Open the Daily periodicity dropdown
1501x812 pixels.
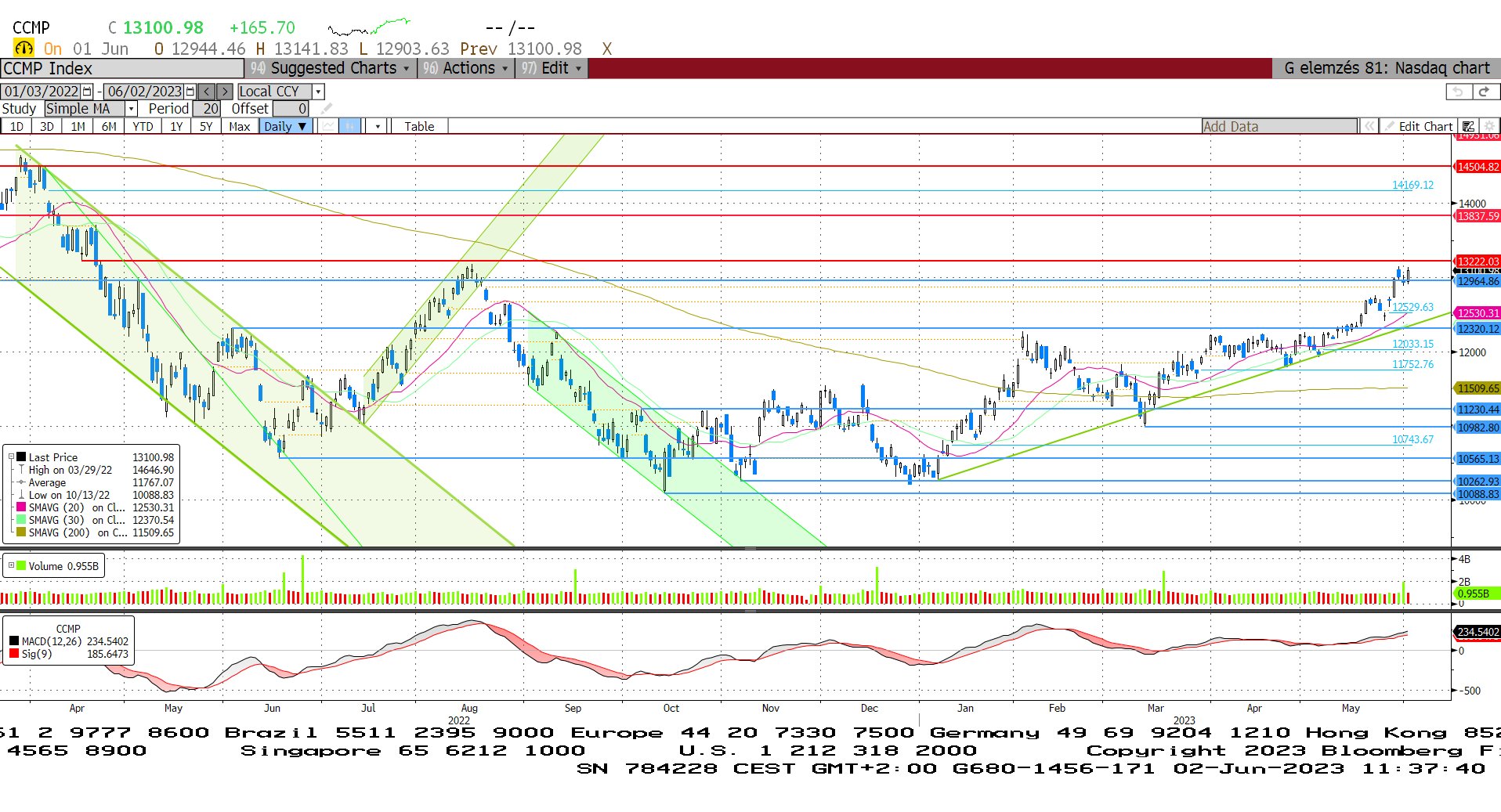point(286,126)
